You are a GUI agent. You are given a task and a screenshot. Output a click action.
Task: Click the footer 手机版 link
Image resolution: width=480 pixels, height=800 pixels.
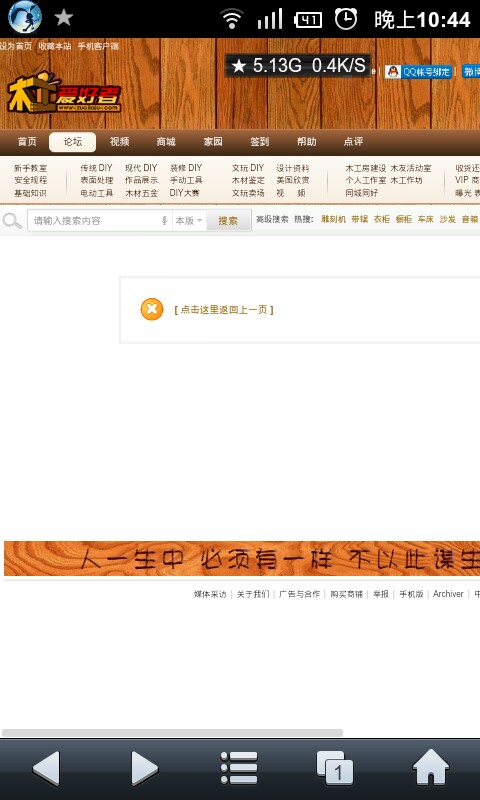(411, 594)
